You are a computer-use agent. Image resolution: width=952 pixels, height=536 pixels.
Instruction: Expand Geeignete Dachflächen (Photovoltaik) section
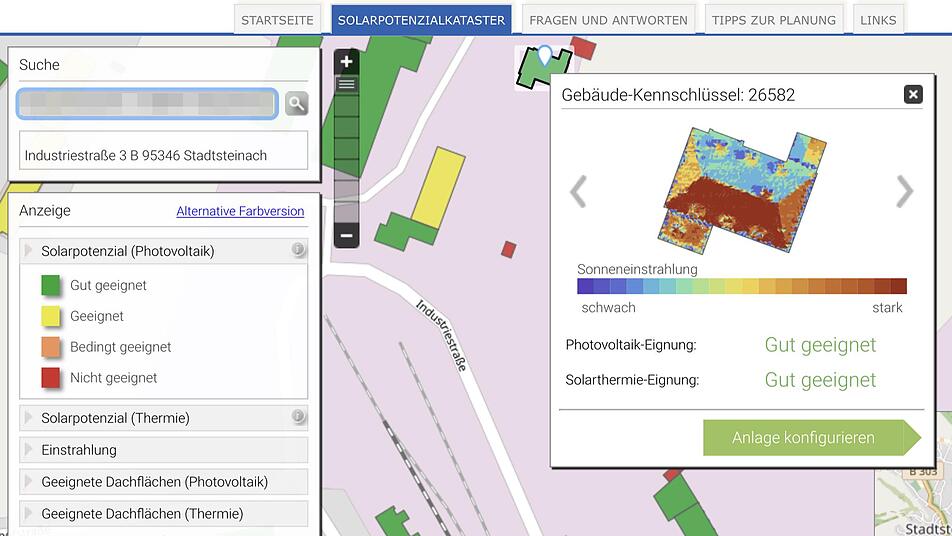coord(163,482)
